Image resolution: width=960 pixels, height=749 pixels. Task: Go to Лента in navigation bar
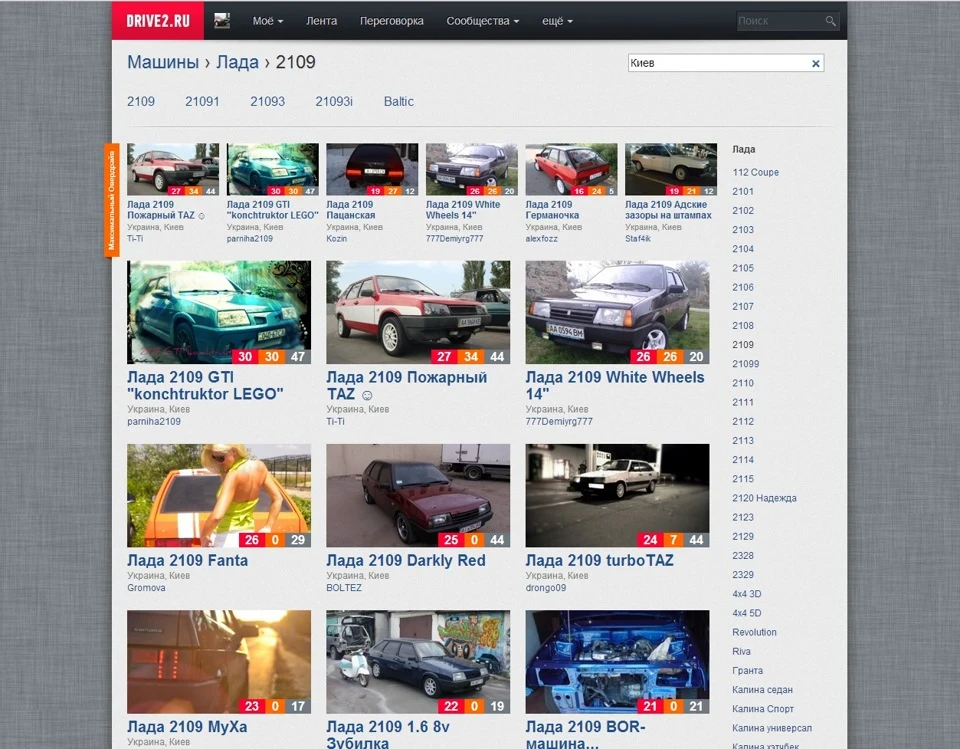pos(321,21)
